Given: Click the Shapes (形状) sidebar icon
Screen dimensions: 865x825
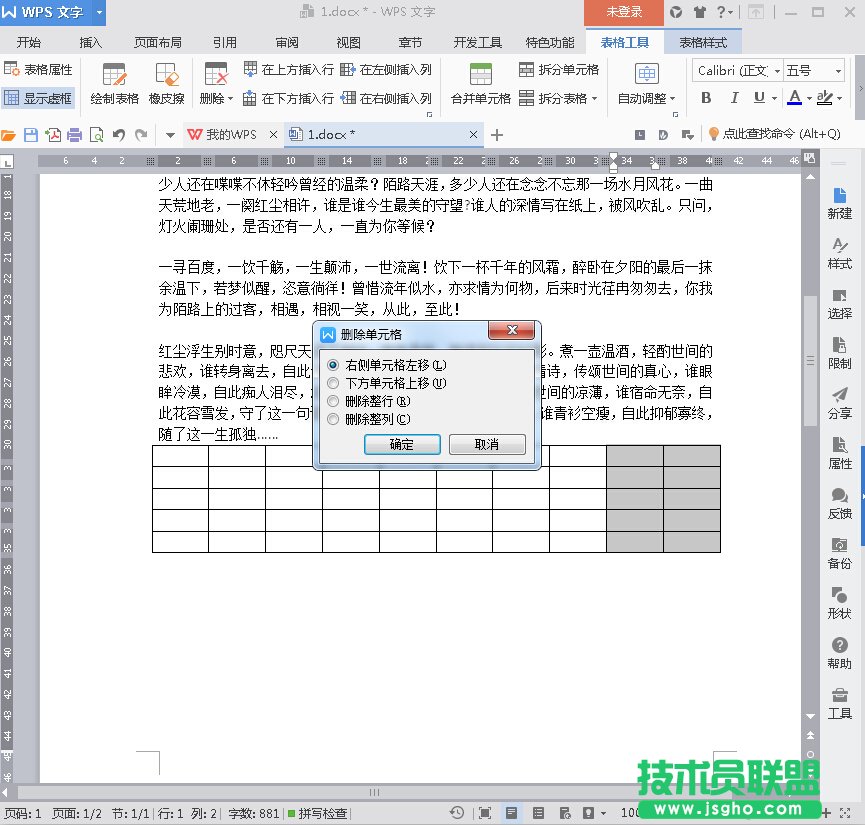Looking at the screenshot, I should coord(839,604).
